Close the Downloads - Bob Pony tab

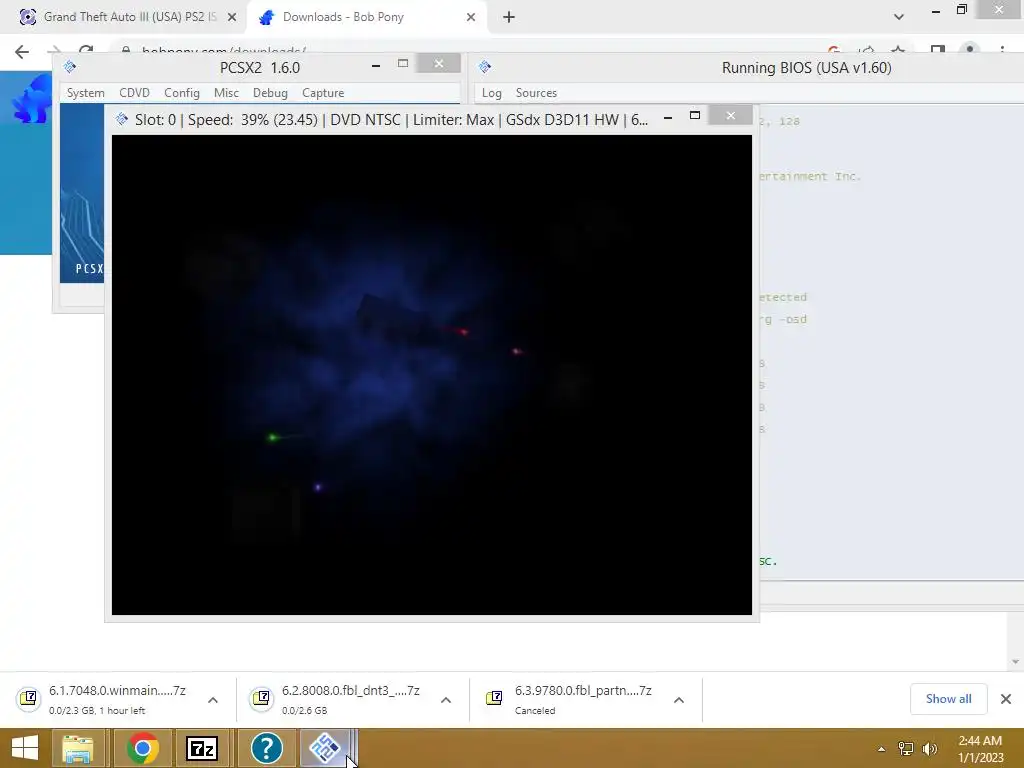[x=471, y=18]
